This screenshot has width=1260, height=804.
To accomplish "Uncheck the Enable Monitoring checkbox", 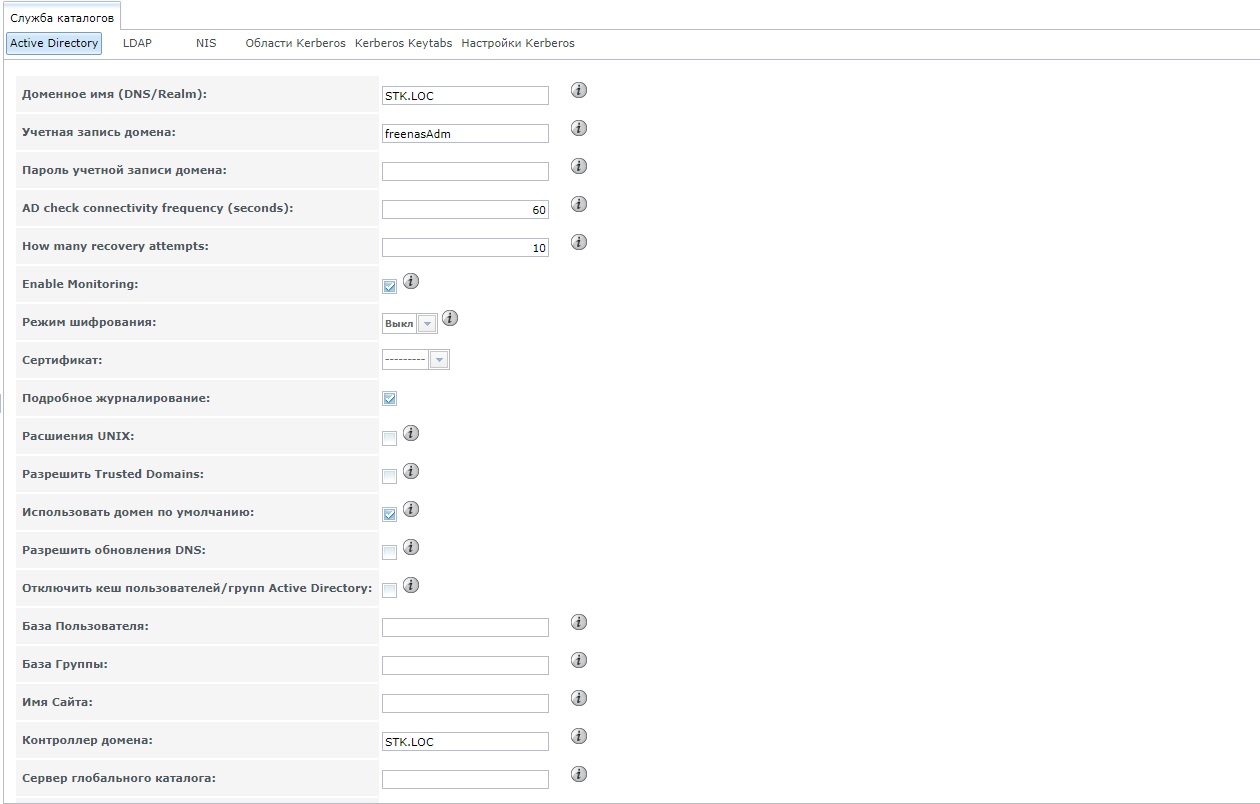I will tap(390, 286).
